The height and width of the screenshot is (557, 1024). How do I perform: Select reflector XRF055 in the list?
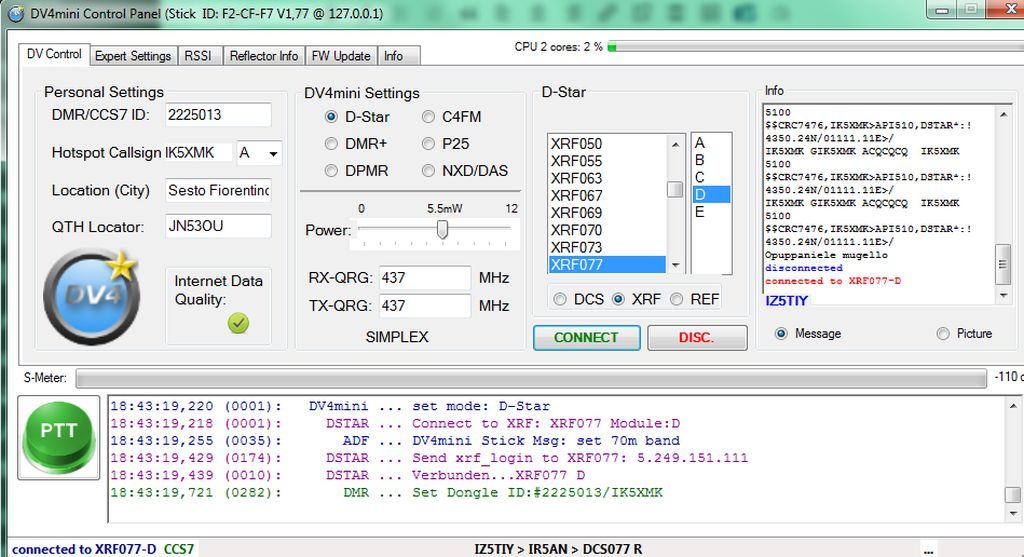tap(607, 161)
